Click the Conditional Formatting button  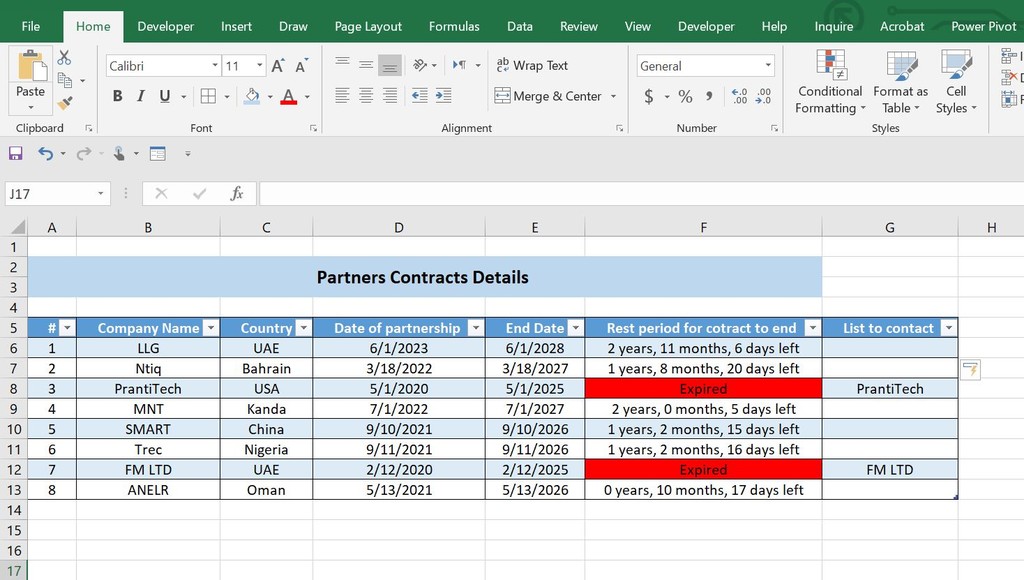click(x=830, y=82)
